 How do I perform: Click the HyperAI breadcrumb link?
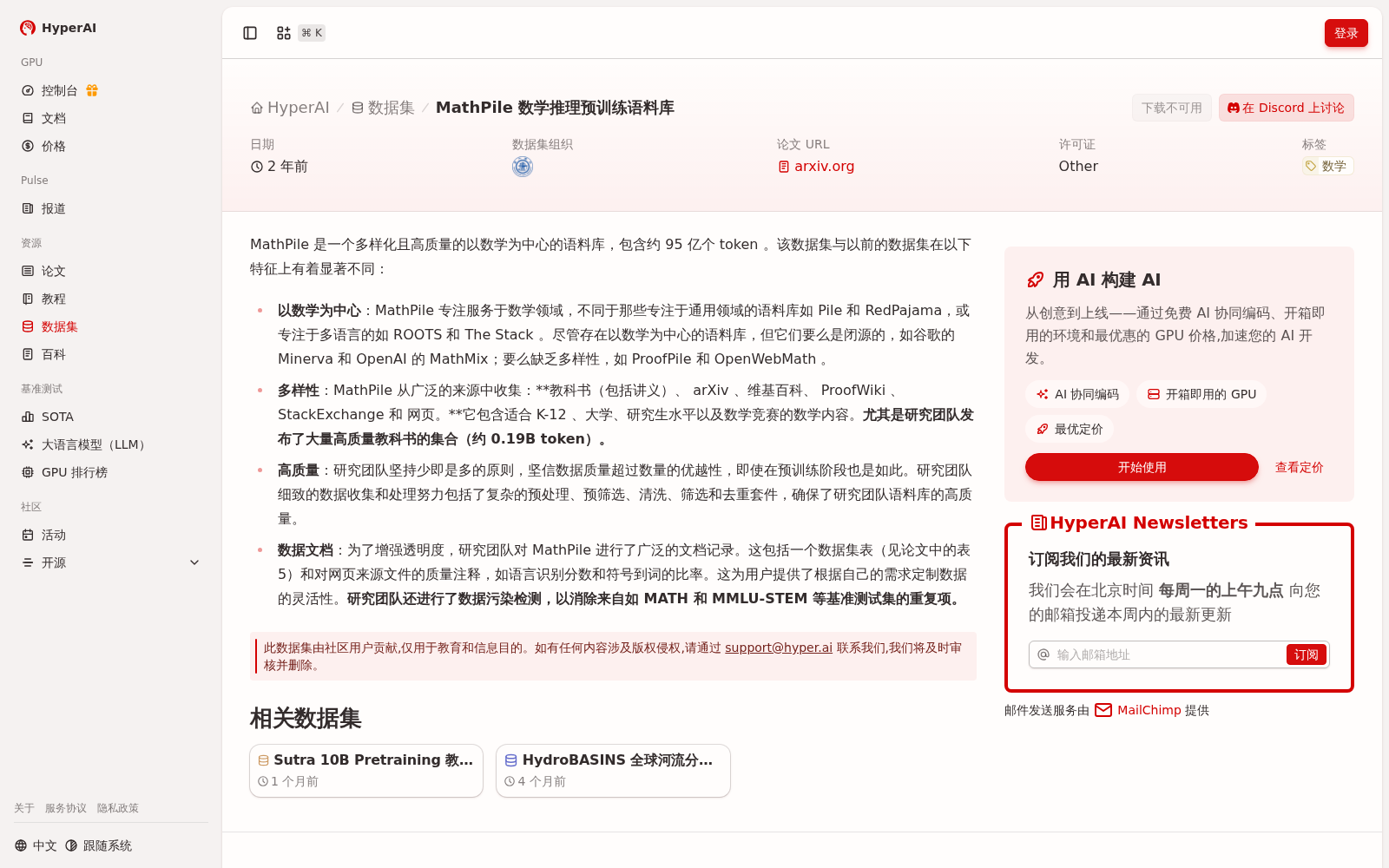coord(298,108)
